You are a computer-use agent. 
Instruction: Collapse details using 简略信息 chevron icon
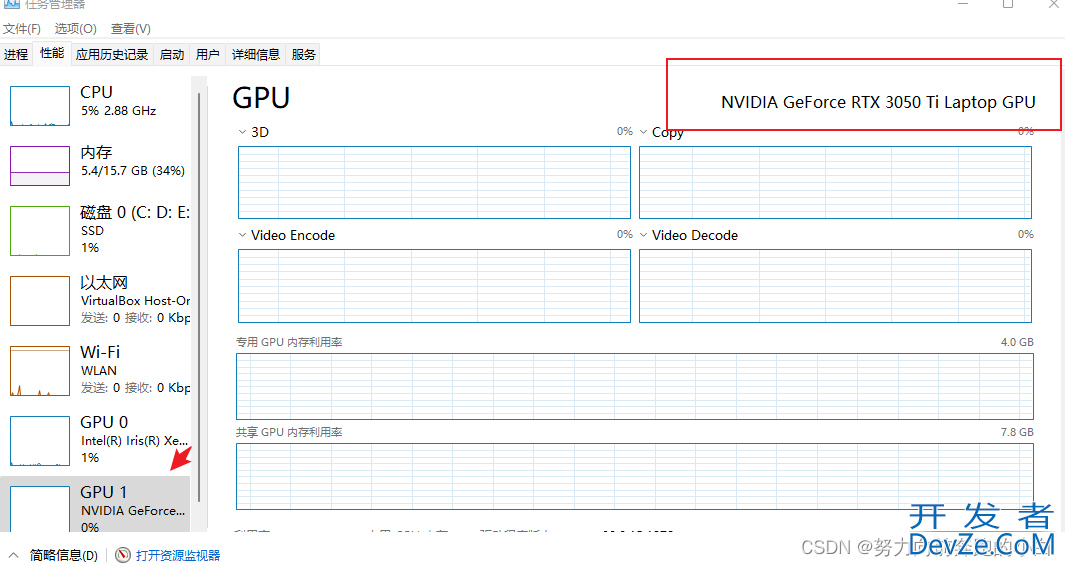[14, 555]
